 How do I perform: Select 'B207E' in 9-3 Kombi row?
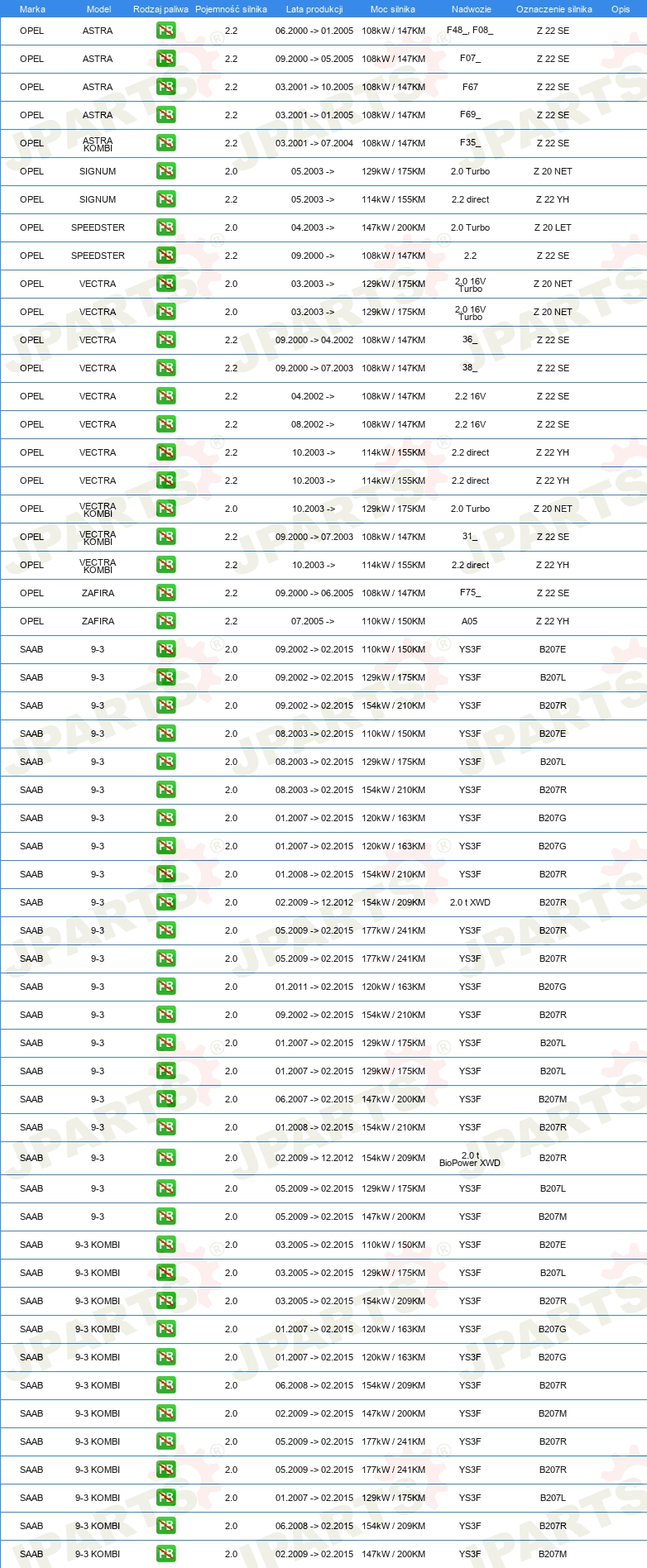click(553, 1245)
